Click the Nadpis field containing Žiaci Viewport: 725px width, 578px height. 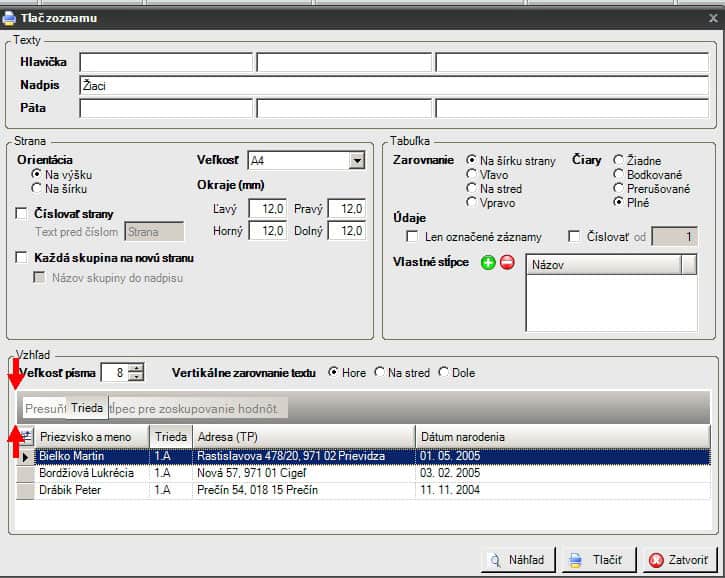coord(394,86)
